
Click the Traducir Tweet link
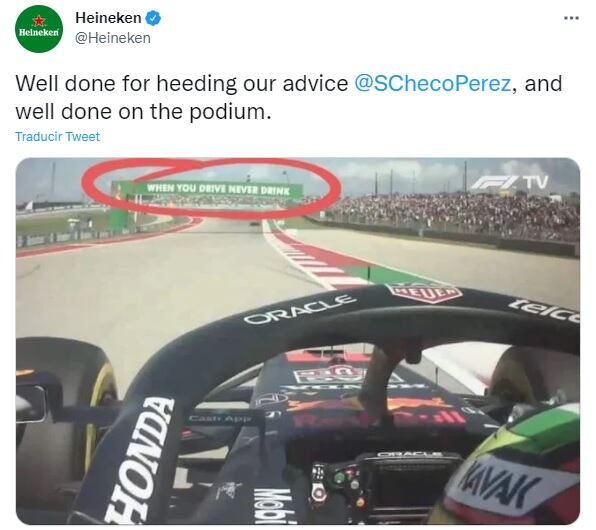[57, 136]
